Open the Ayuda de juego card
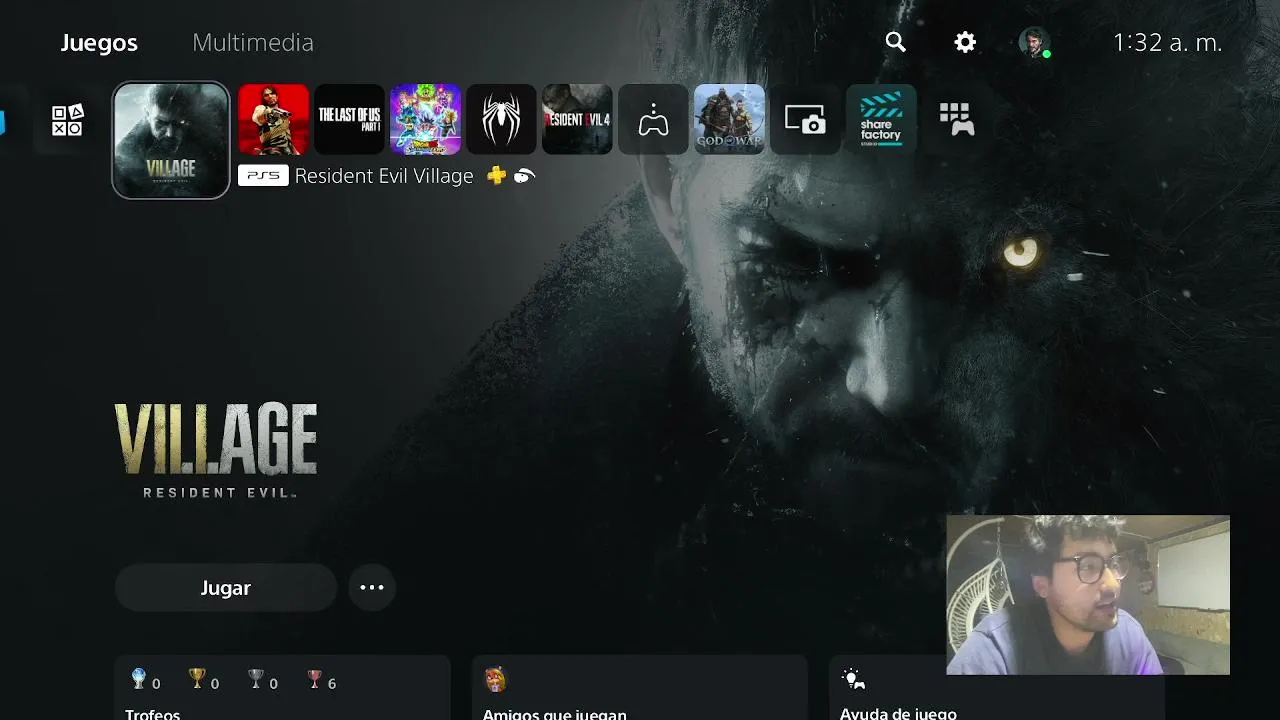 click(997, 688)
